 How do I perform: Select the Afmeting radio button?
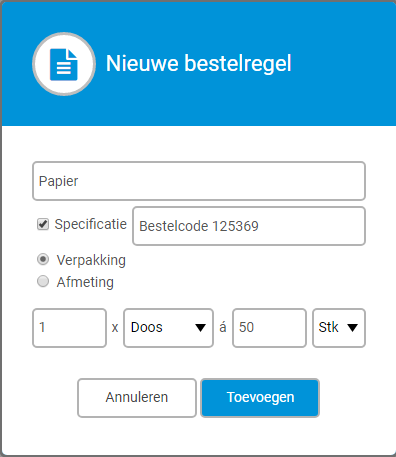pos(43,281)
